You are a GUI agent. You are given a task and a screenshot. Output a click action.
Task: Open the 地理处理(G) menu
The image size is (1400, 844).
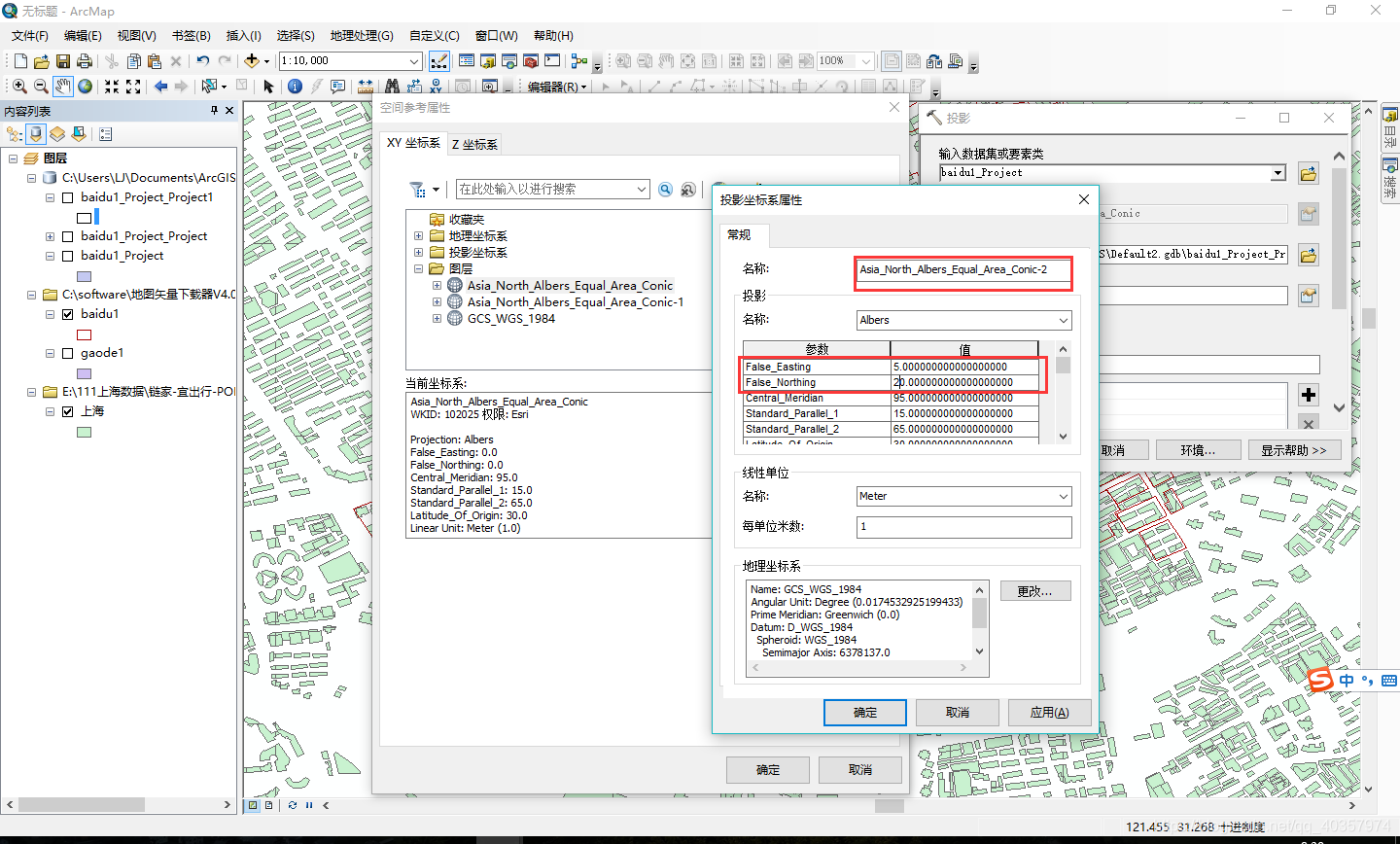362,36
